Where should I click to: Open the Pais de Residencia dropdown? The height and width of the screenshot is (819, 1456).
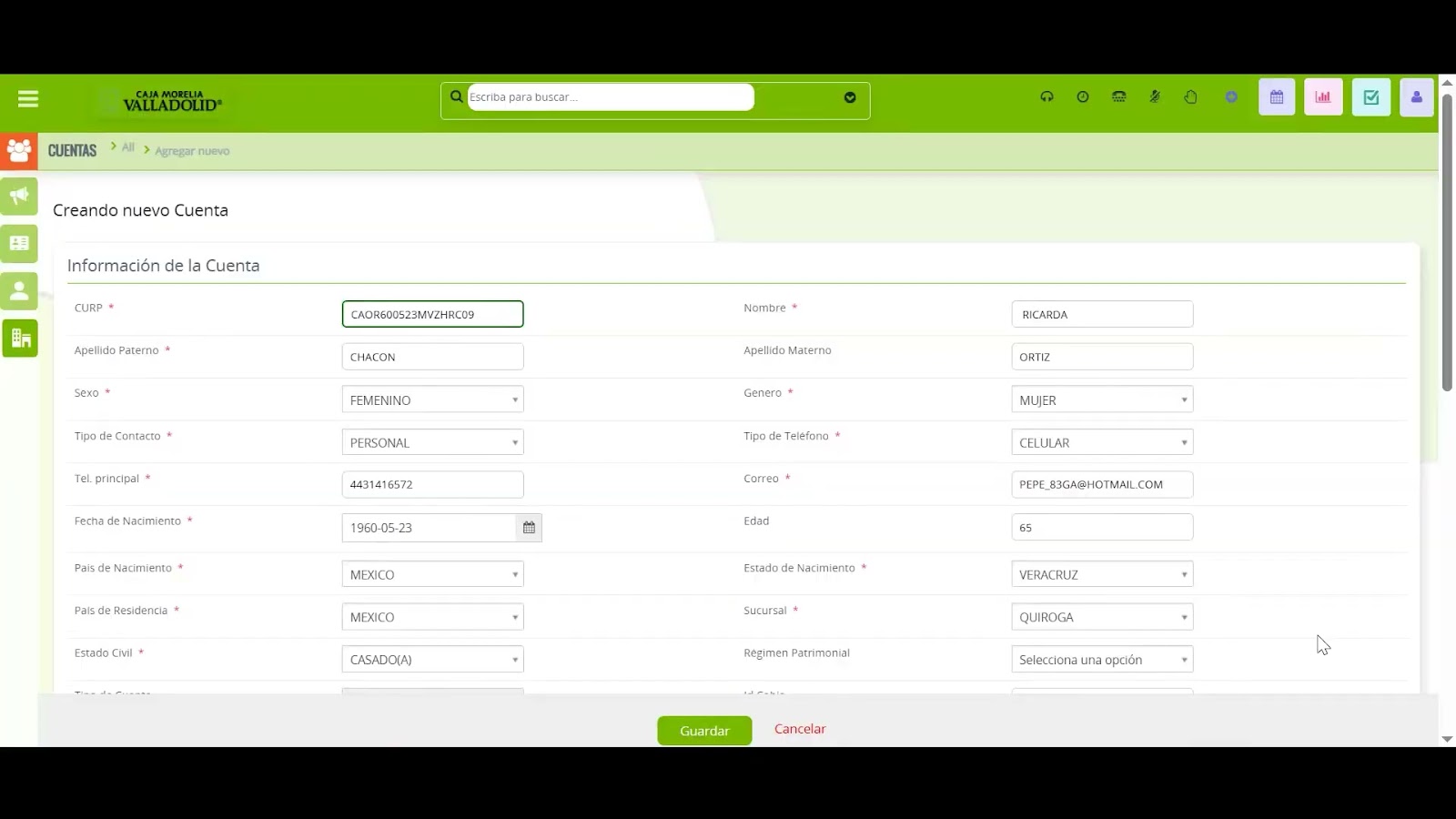433,617
